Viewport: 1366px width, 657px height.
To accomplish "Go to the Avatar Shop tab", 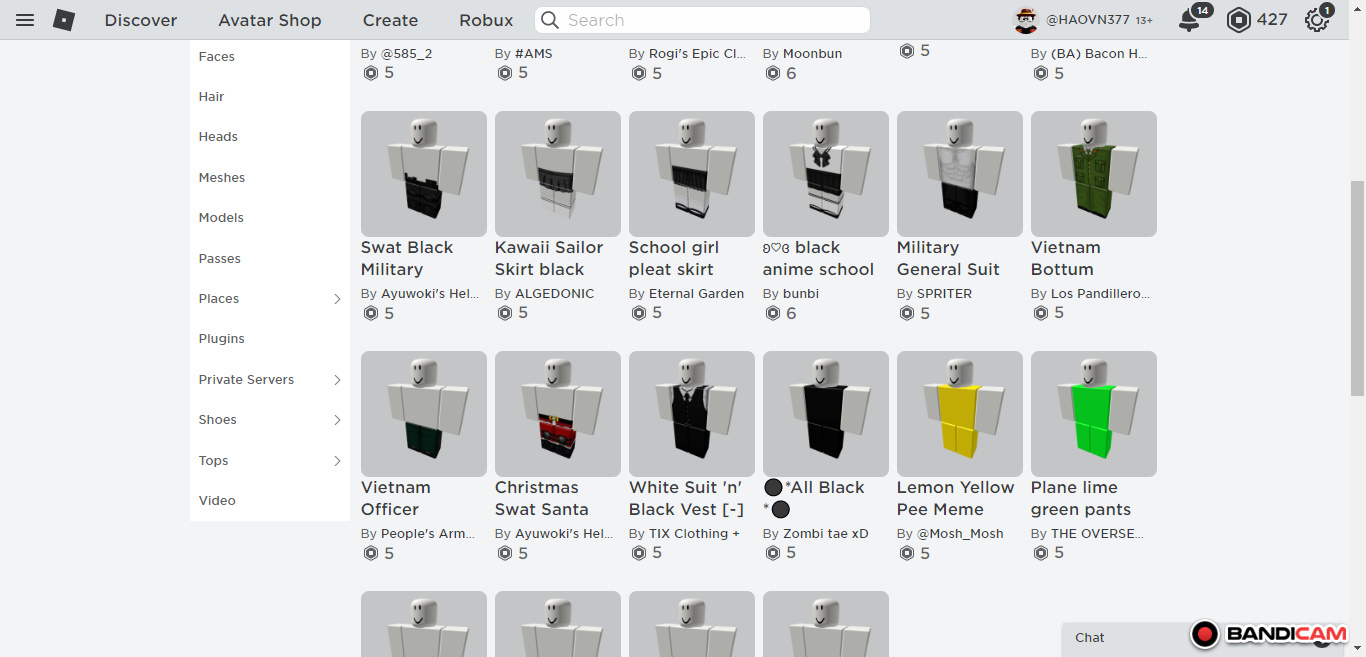I will pyautogui.click(x=270, y=20).
